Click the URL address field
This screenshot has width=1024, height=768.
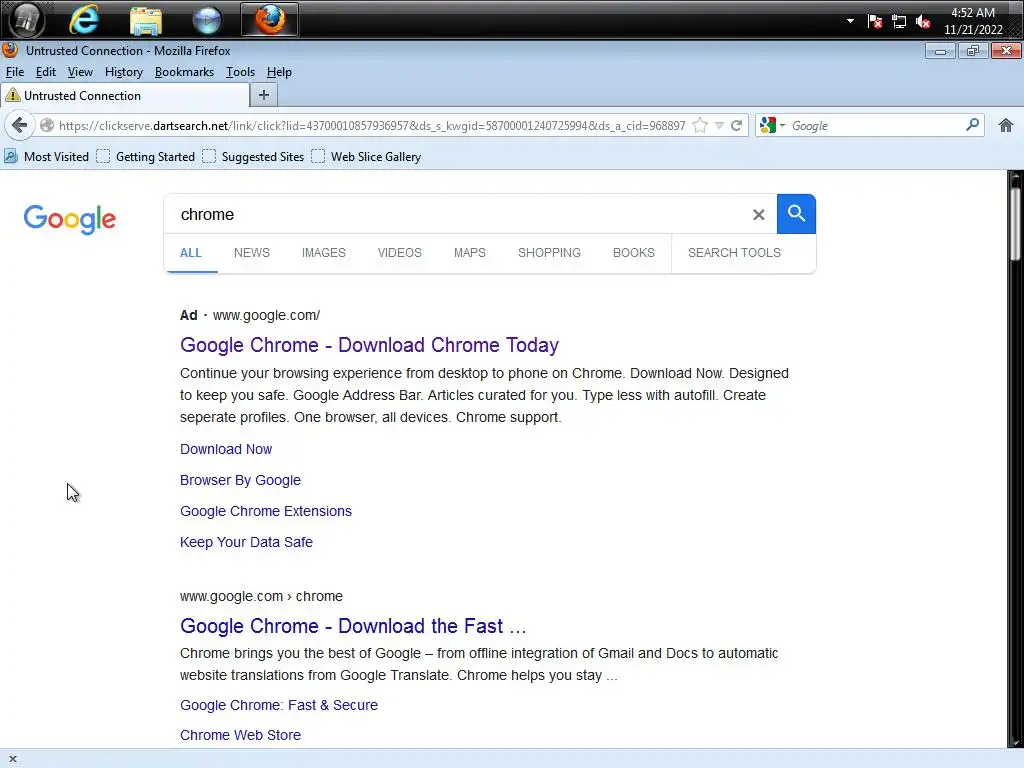click(x=372, y=125)
